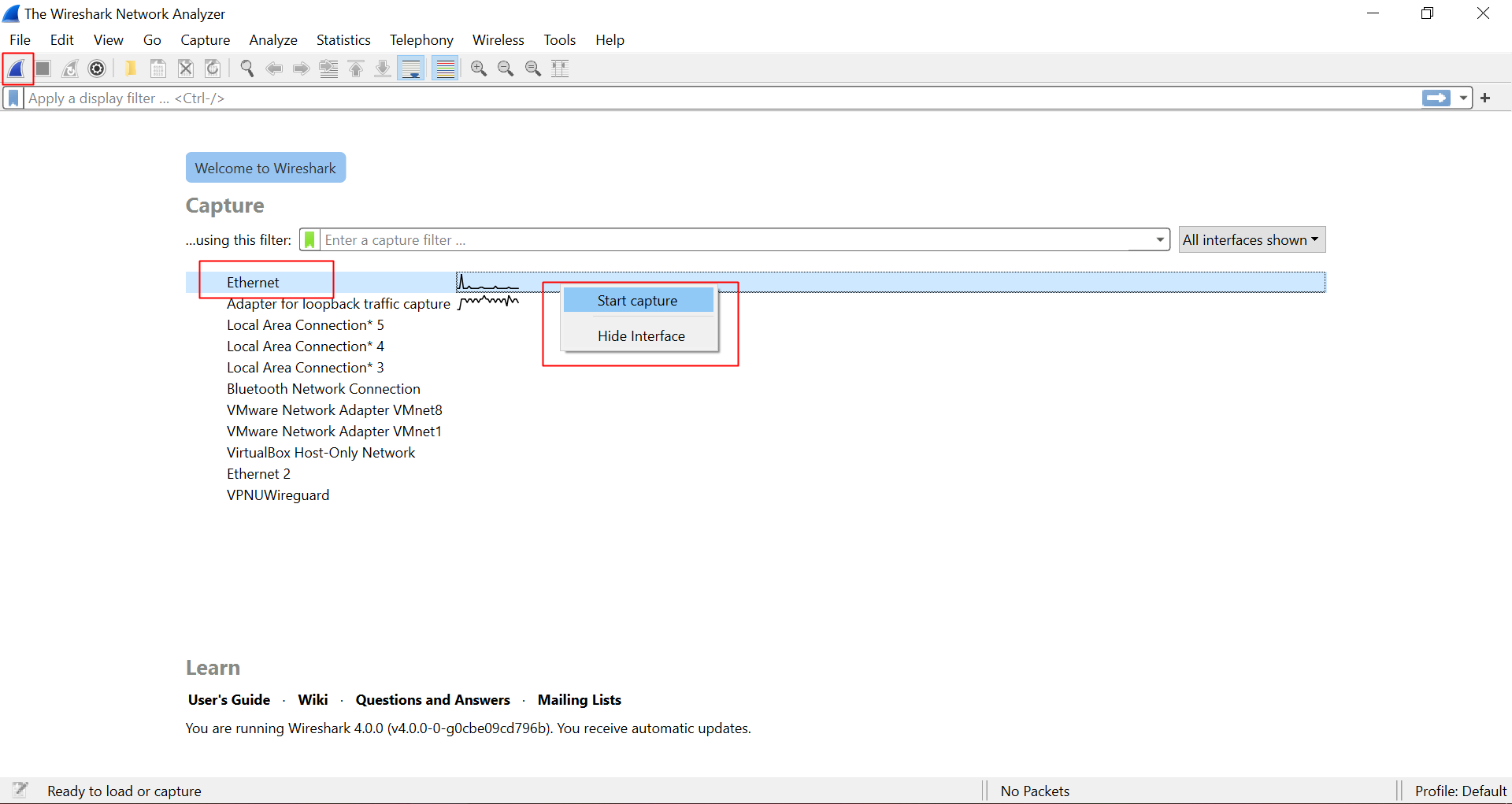Expand the display filter history dropdown

coord(1463,98)
